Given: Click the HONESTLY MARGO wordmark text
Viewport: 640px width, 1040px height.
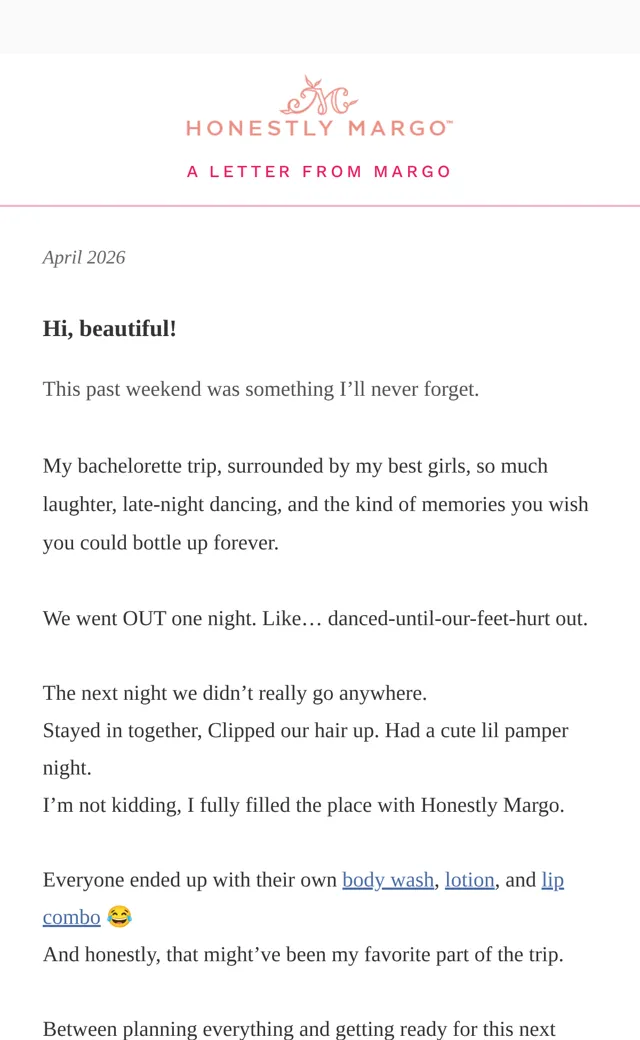Looking at the screenshot, I should (319, 128).
